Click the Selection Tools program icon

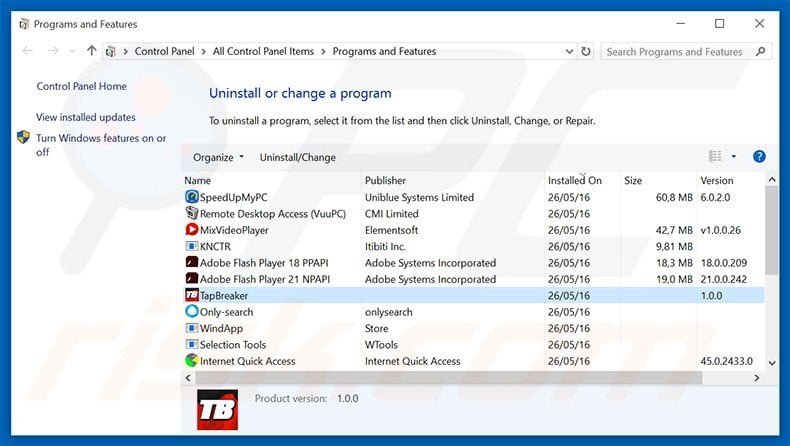(x=191, y=345)
